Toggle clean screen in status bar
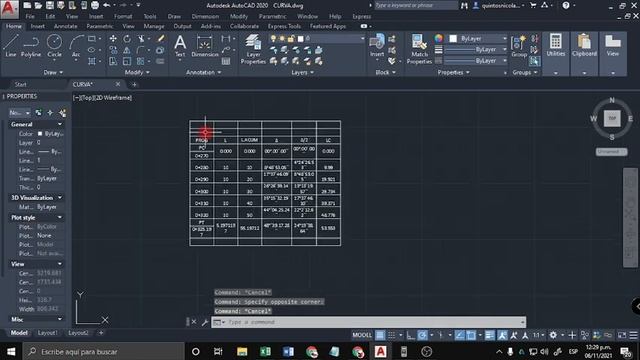The height and width of the screenshot is (360, 640). [x=622, y=335]
